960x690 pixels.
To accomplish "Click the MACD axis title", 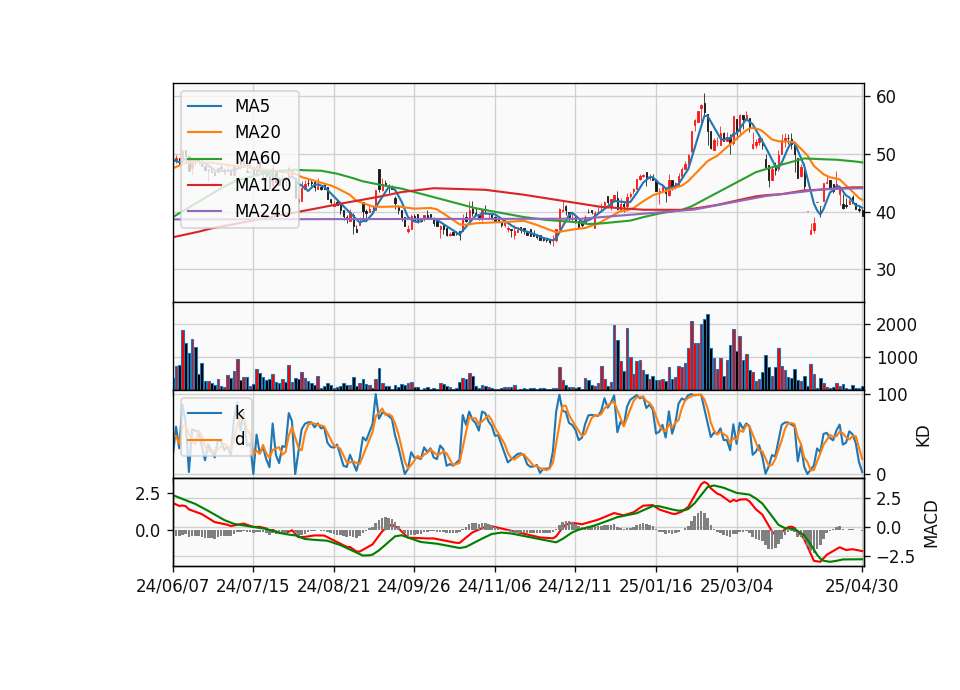I will 931,524.
